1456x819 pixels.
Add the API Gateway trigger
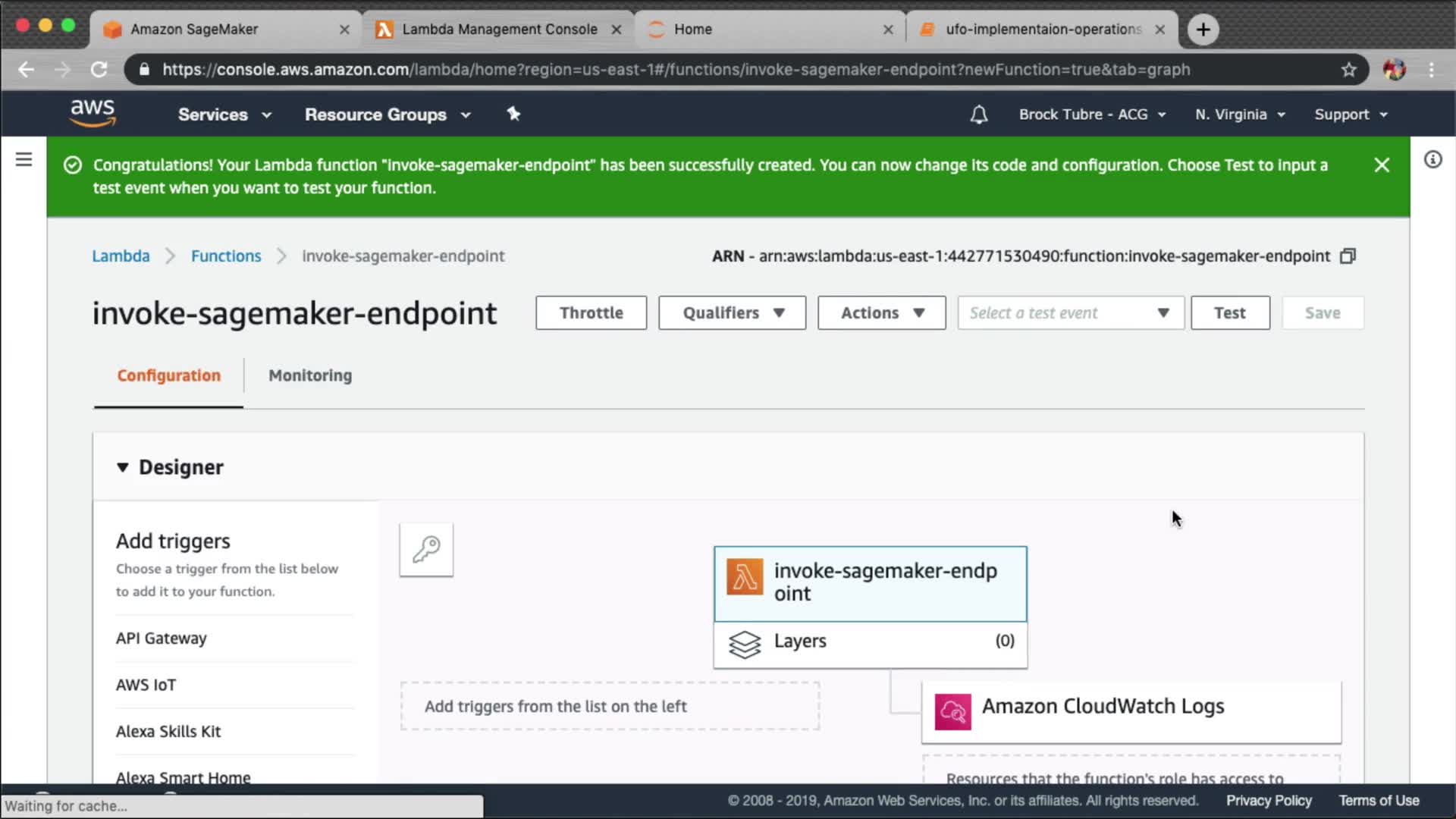coord(161,639)
